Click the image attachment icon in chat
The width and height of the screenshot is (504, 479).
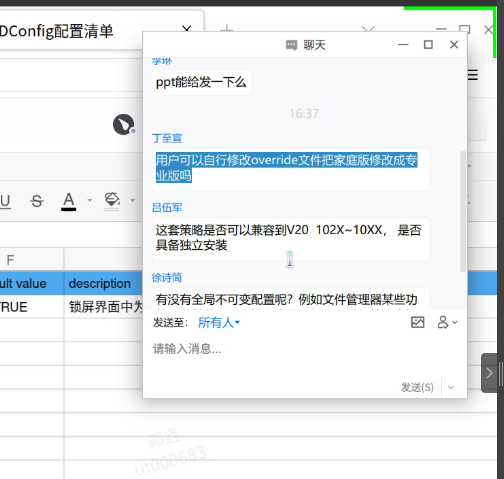pyautogui.click(x=417, y=322)
